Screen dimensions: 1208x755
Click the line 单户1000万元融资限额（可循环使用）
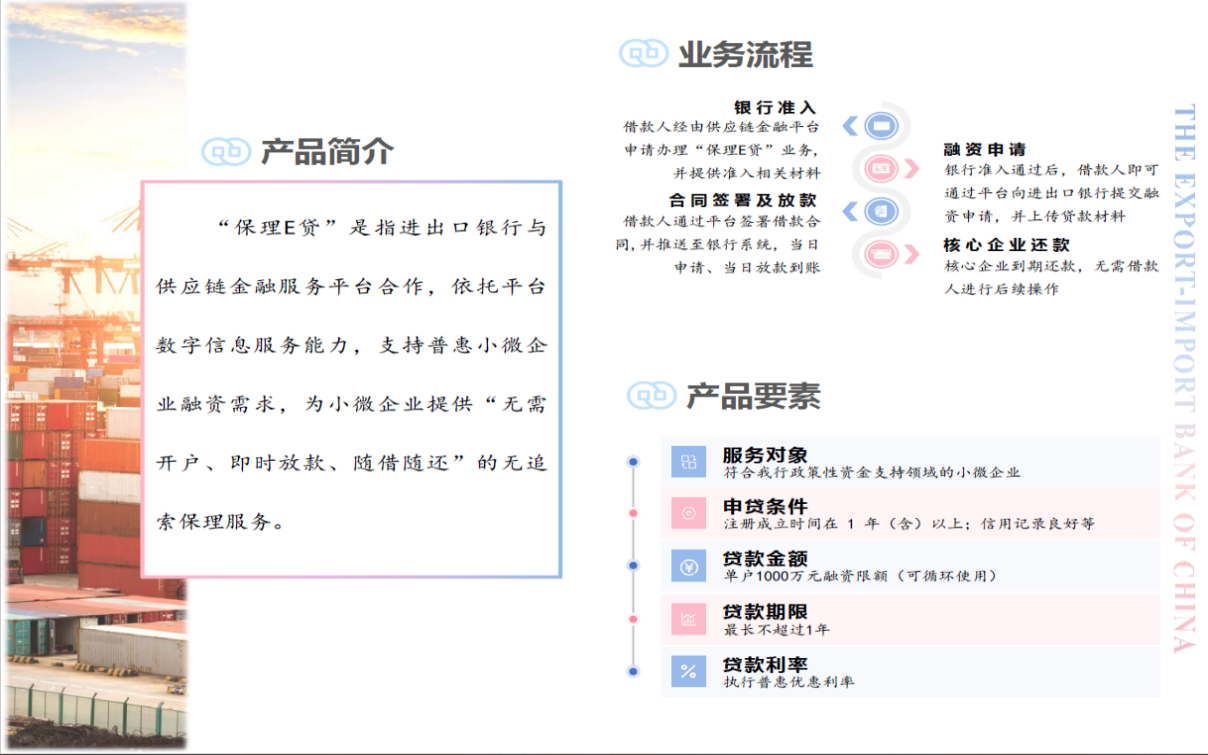coord(861,576)
